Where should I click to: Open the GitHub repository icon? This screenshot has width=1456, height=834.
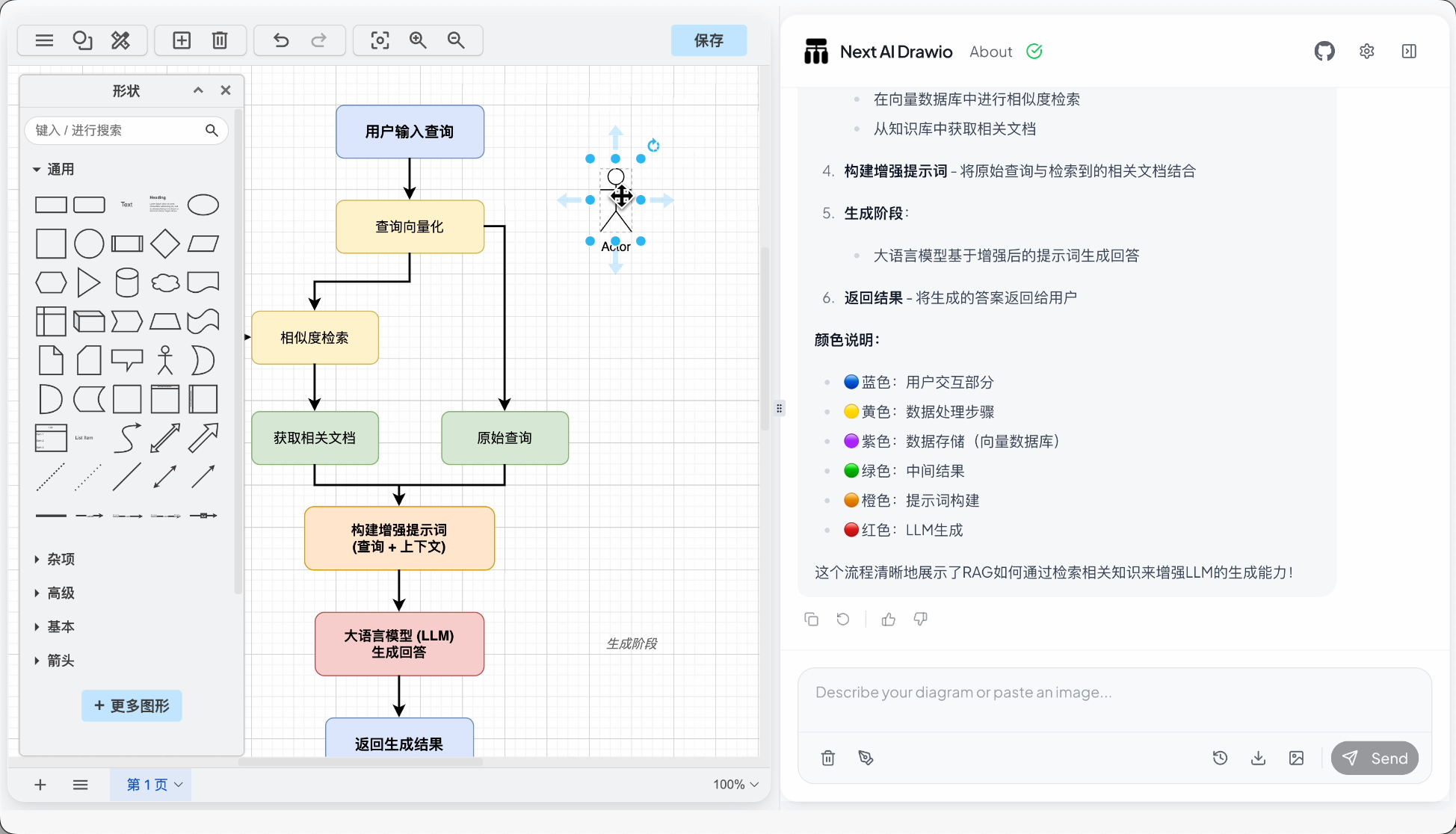[x=1324, y=52]
